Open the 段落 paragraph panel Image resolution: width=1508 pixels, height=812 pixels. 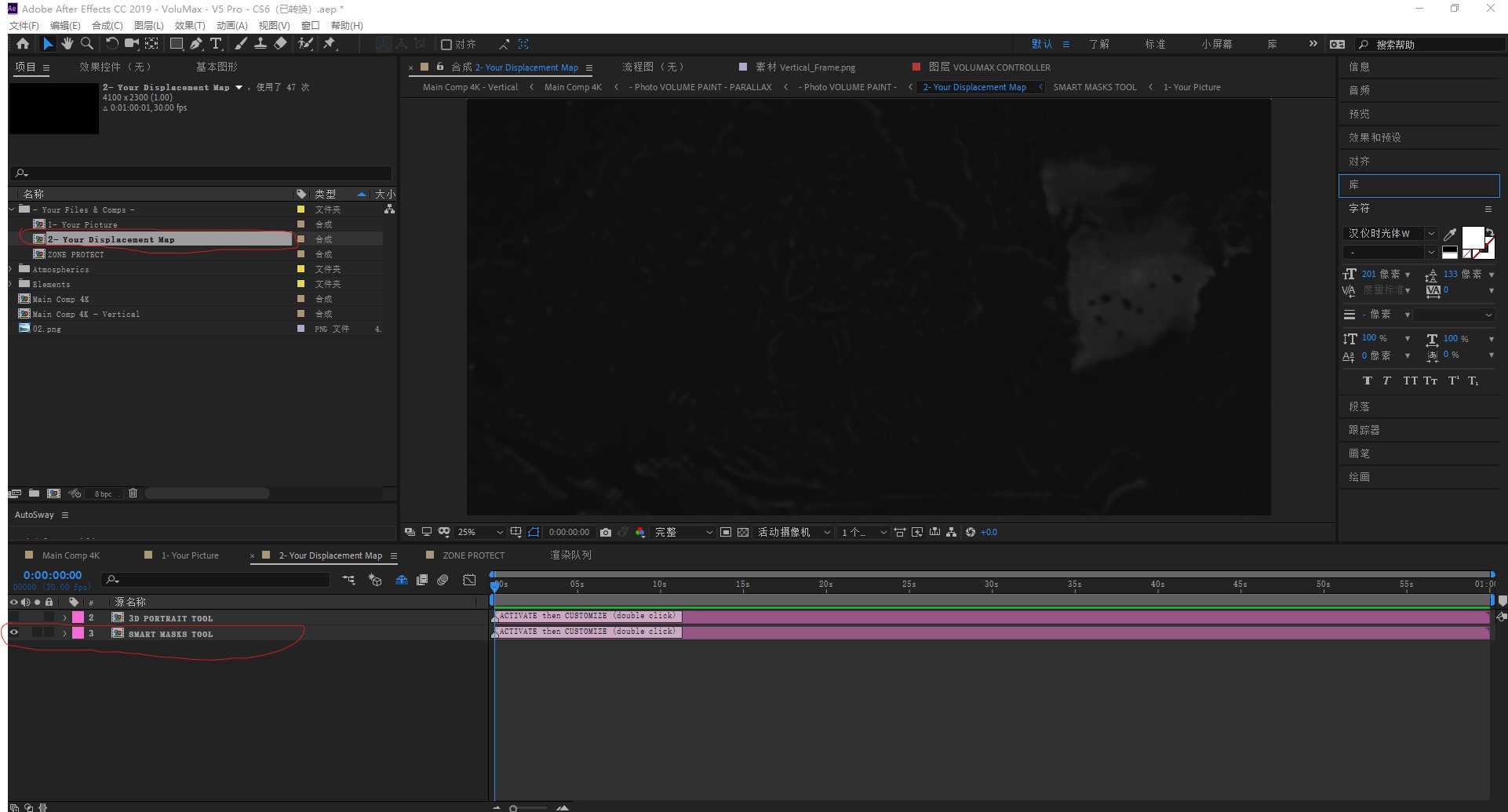tap(1359, 406)
